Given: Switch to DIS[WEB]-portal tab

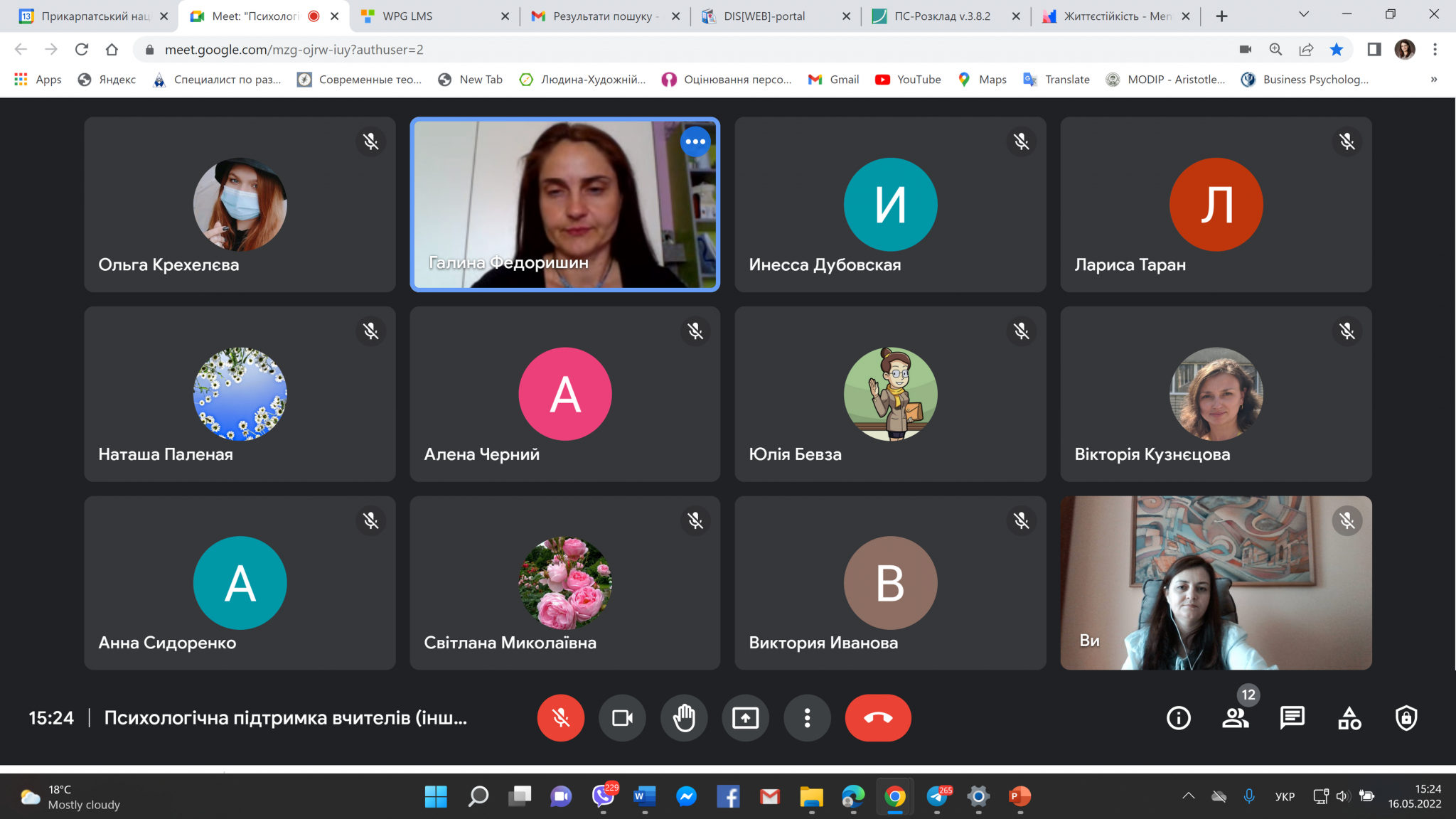Looking at the screenshot, I should pyautogui.click(x=764, y=16).
